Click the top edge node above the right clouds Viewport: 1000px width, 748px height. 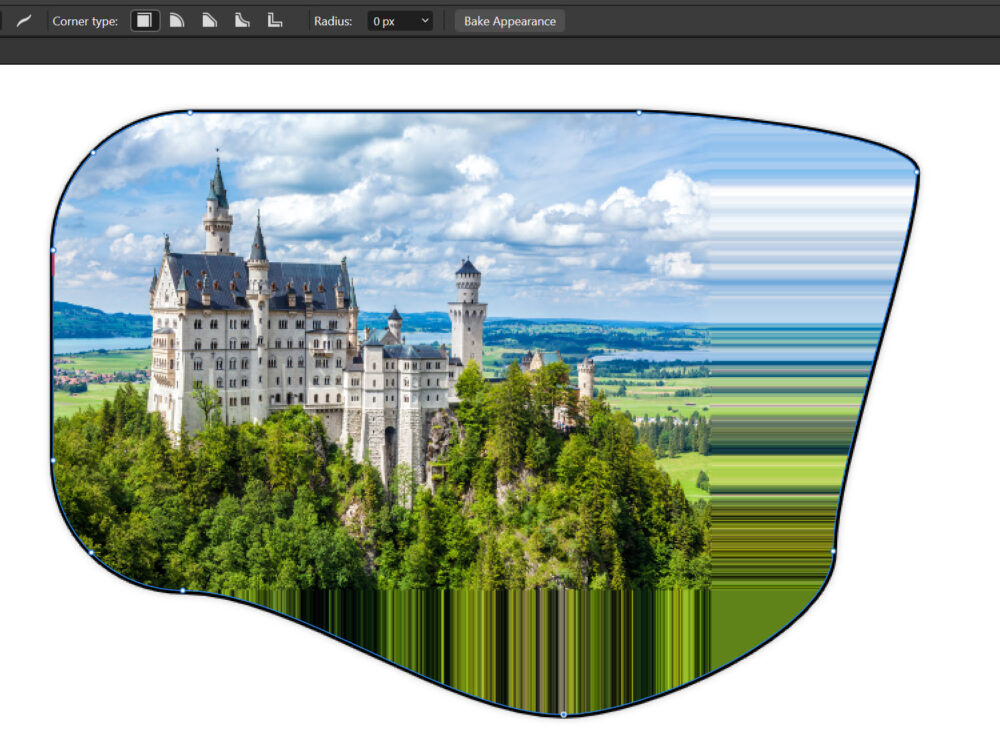(639, 112)
